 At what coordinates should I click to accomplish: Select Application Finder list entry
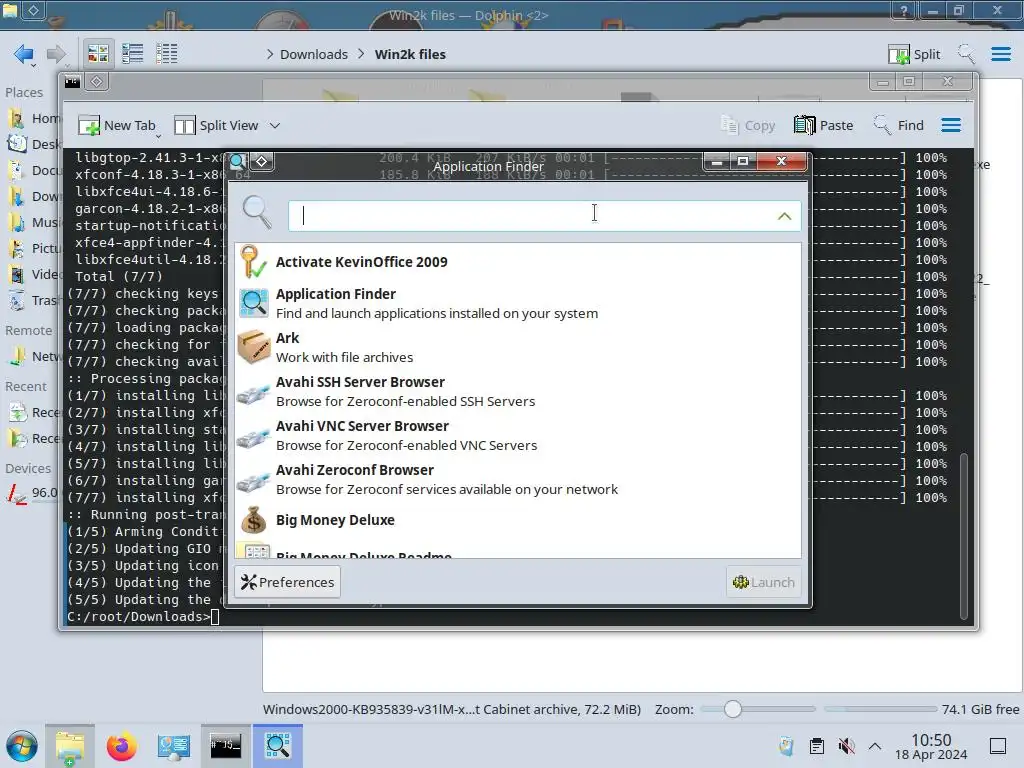[518, 304]
